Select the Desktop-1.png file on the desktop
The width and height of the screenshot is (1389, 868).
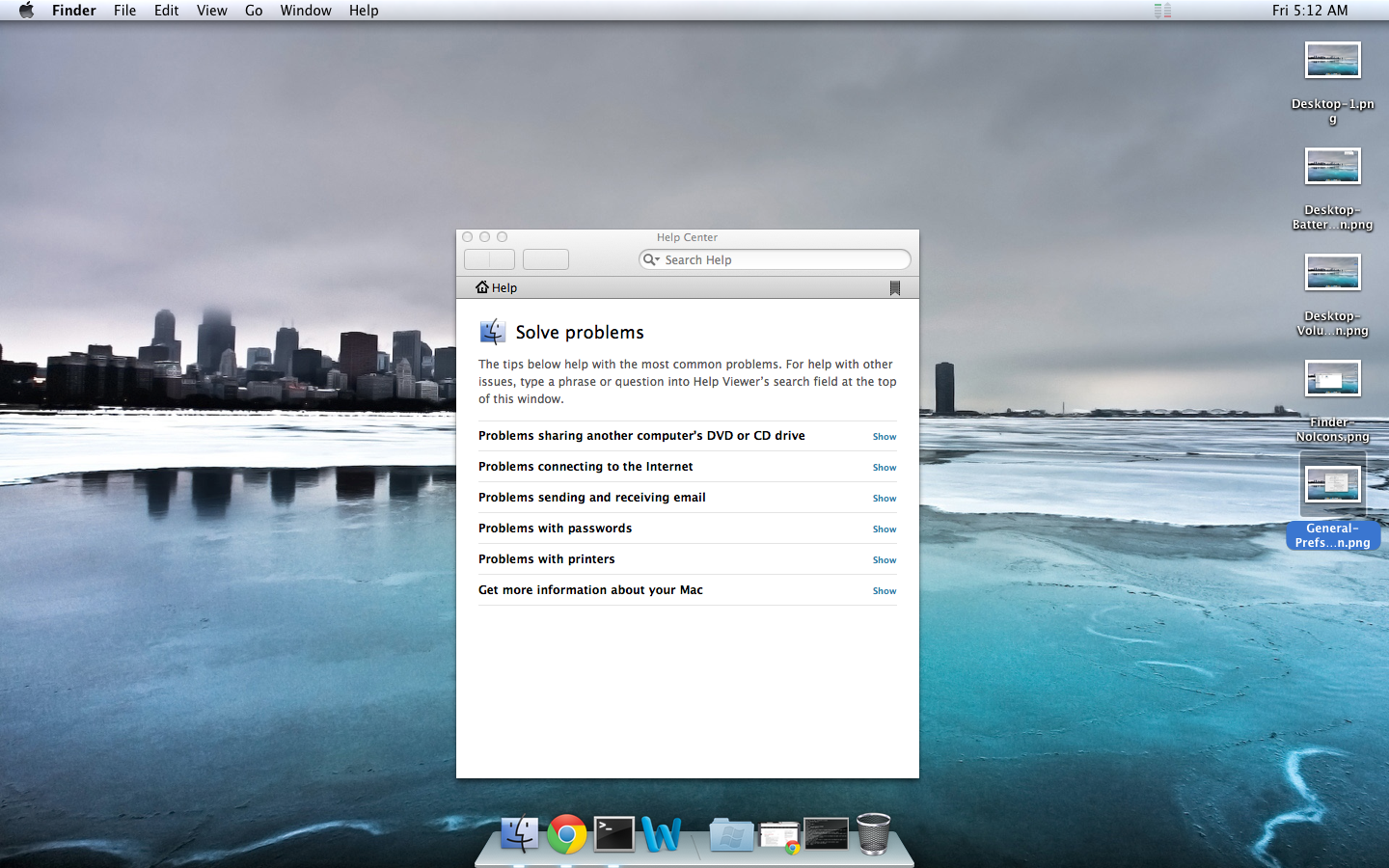(1333, 61)
